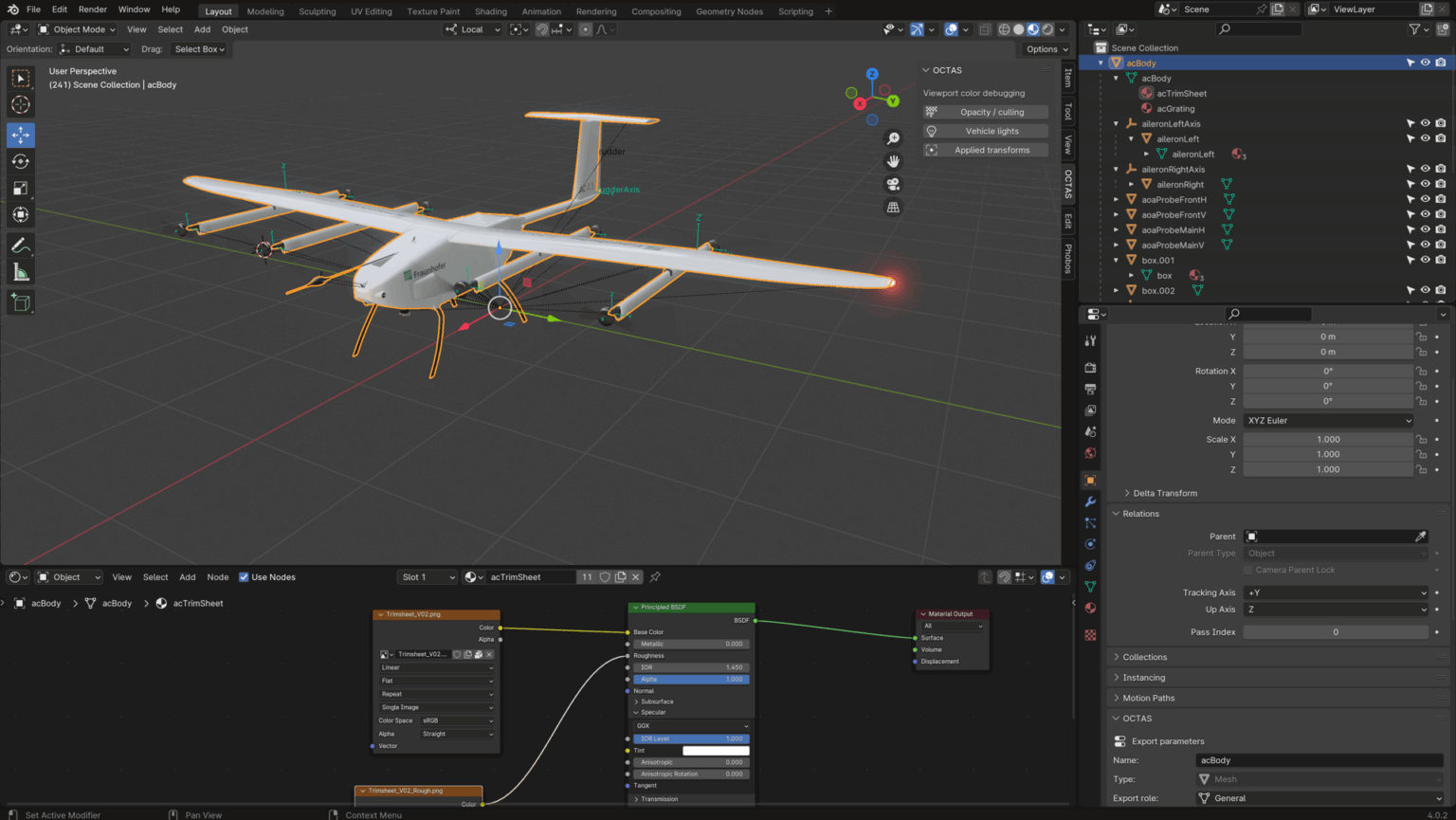The image size is (1456, 820).
Task: Open the Modifiers wrench tab in Properties
Action: [1090, 501]
